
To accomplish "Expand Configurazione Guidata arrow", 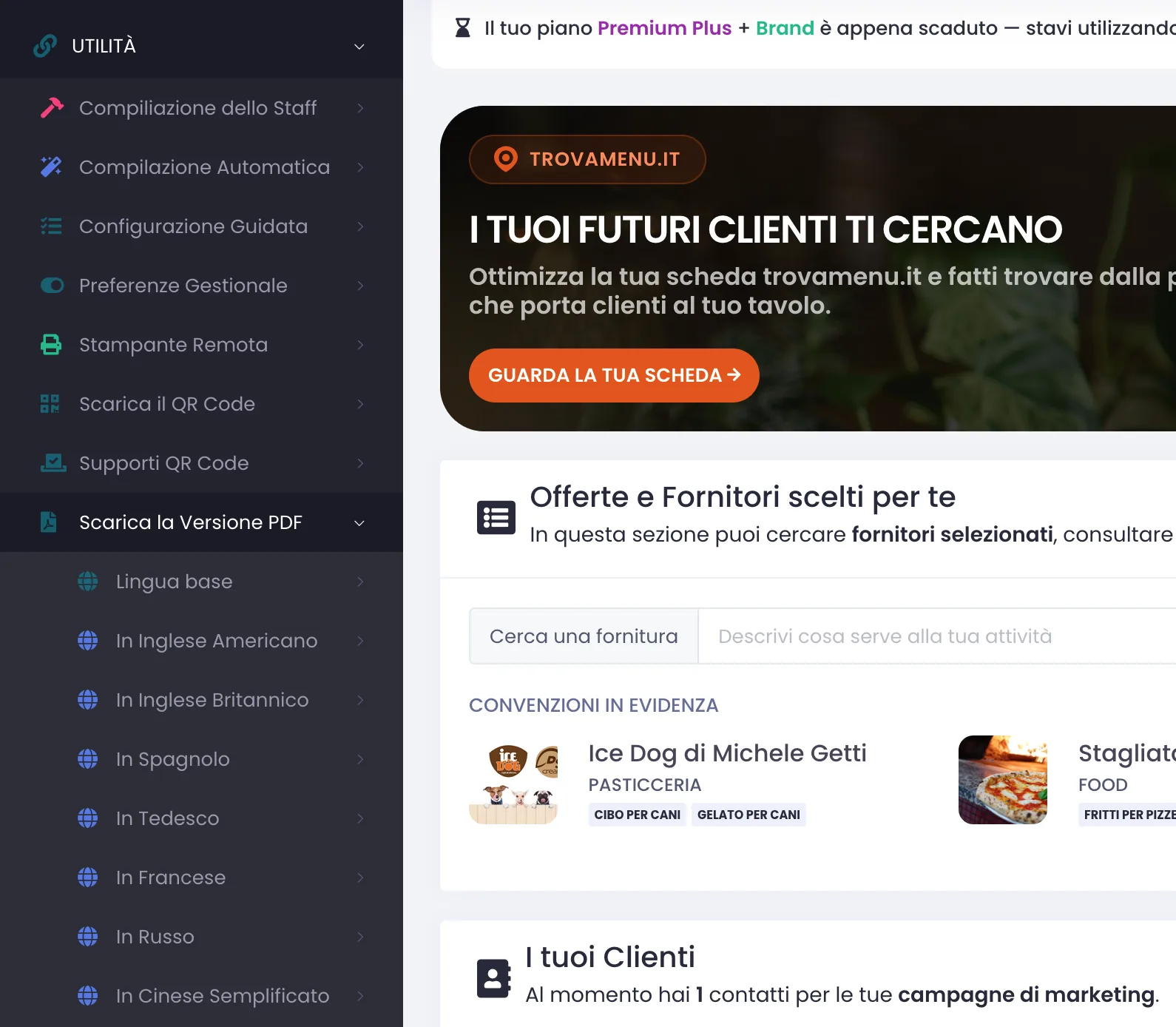I will [x=360, y=226].
